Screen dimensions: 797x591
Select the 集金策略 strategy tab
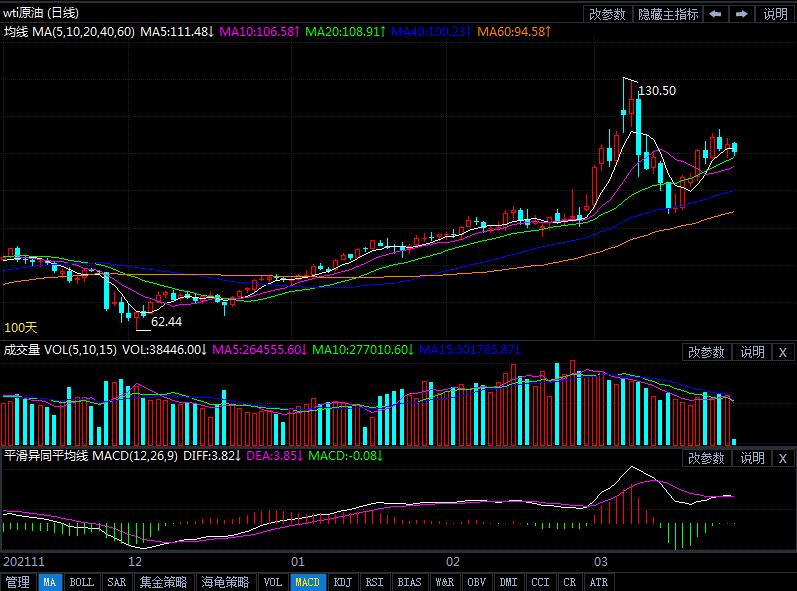(163, 582)
